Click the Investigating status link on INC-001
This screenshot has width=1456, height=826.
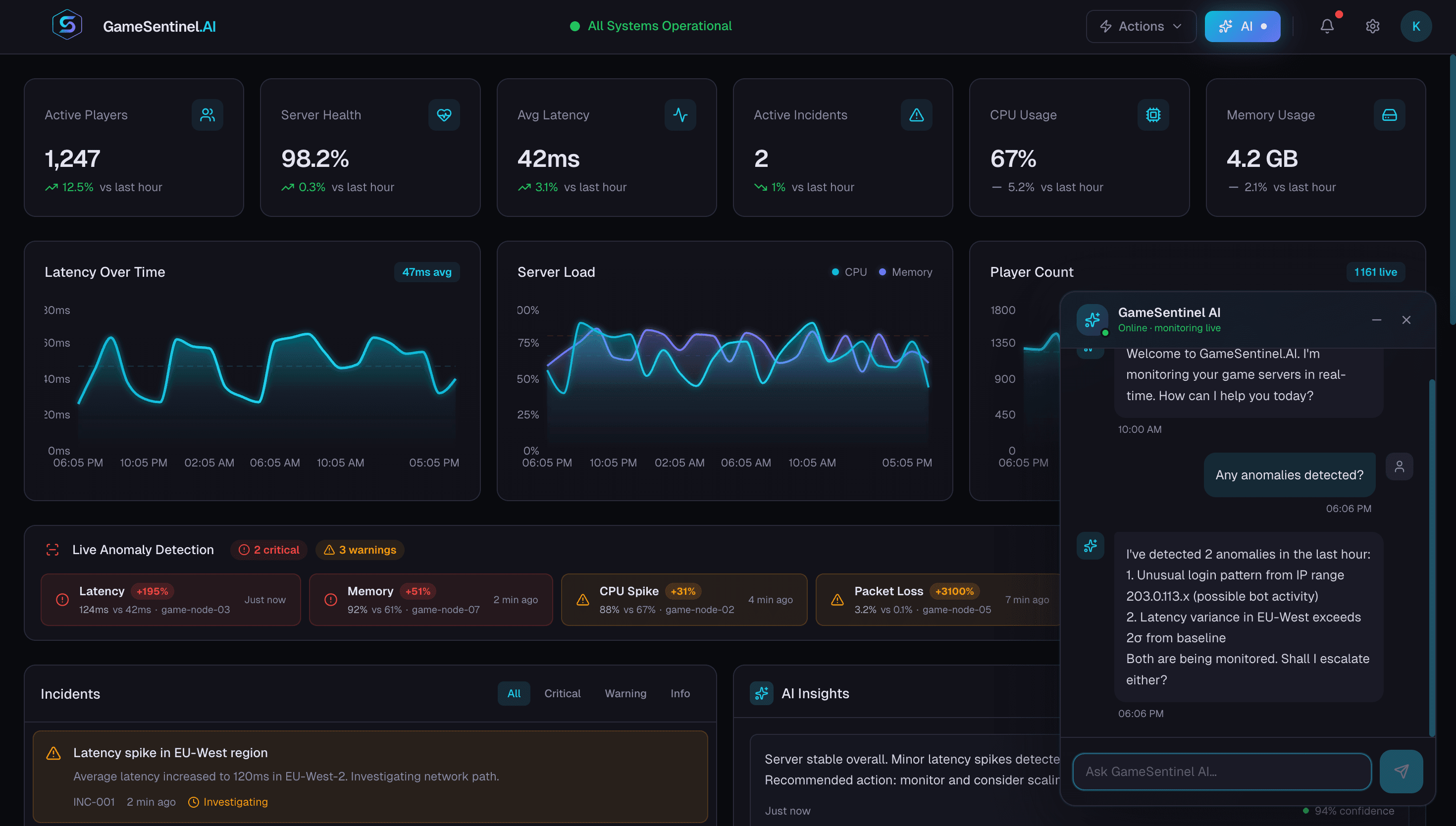[x=235, y=802]
